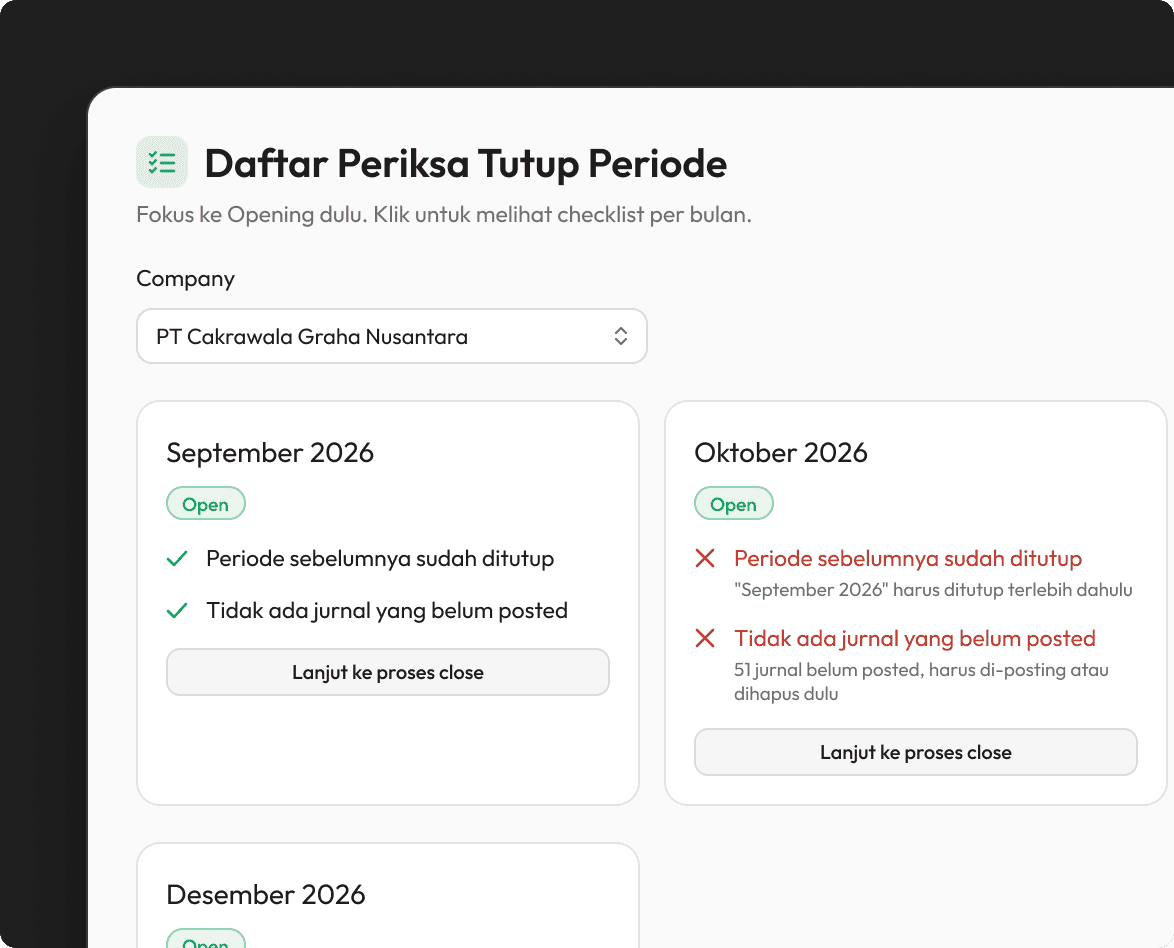This screenshot has height=948, width=1174.
Task: Click the Open status badge under Oktober 2026
Action: click(x=734, y=504)
